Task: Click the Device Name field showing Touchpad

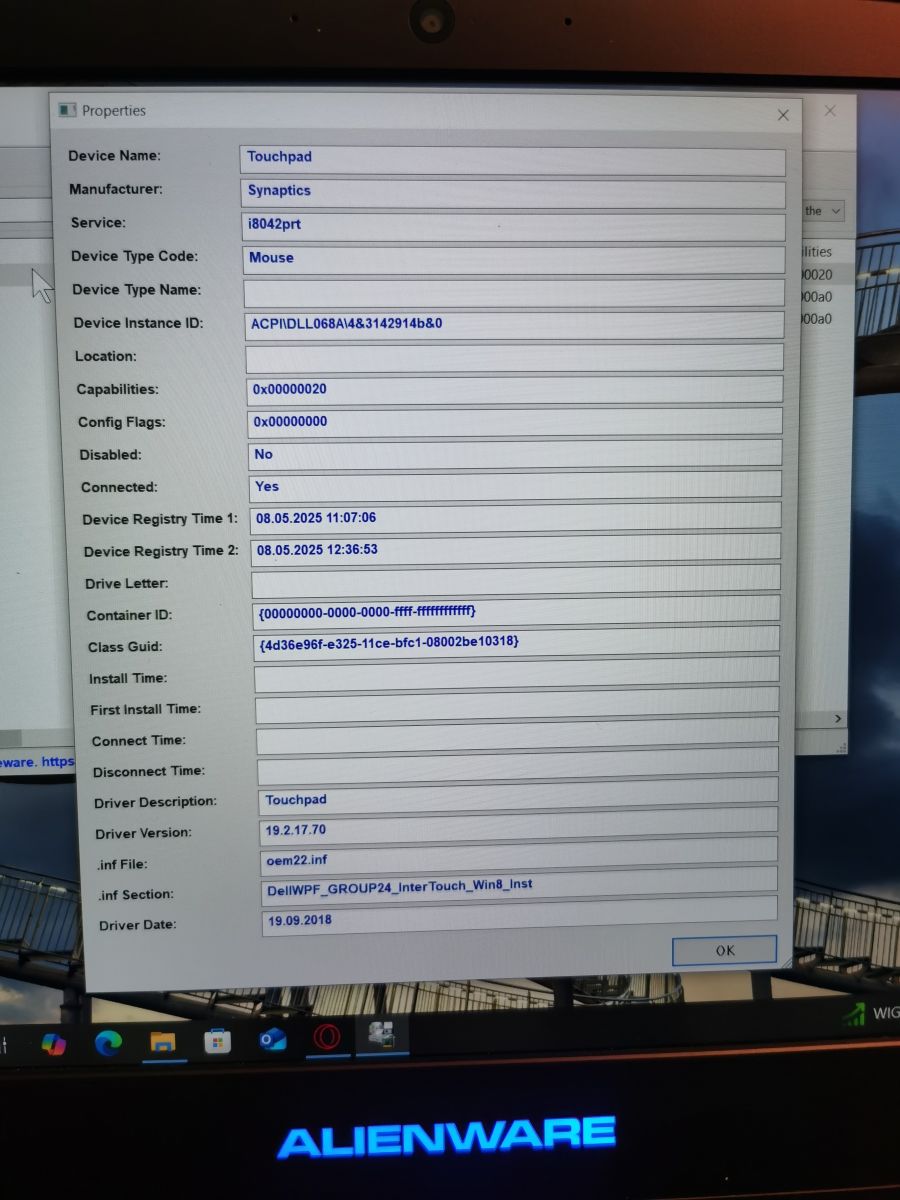Action: click(513, 160)
